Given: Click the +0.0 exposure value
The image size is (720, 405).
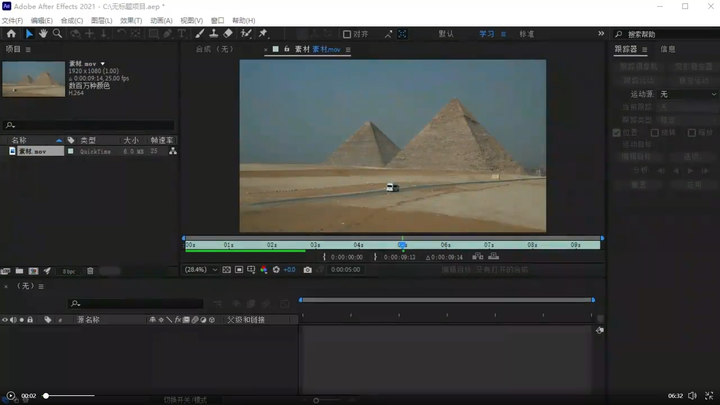Looking at the screenshot, I should click(x=289, y=270).
